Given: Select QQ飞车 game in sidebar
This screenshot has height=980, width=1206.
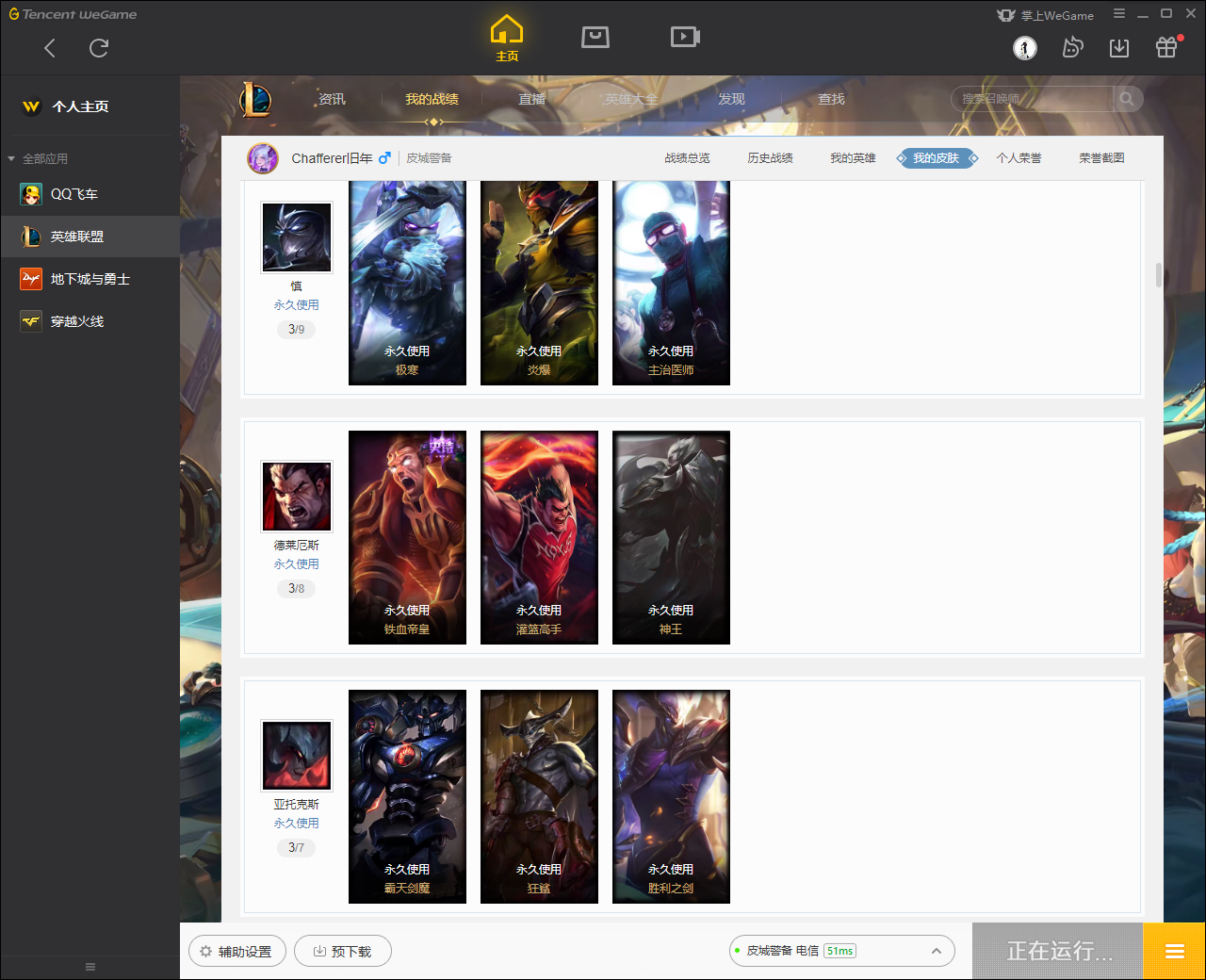Looking at the screenshot, I should pyautogui.click(x=90, y=194).
